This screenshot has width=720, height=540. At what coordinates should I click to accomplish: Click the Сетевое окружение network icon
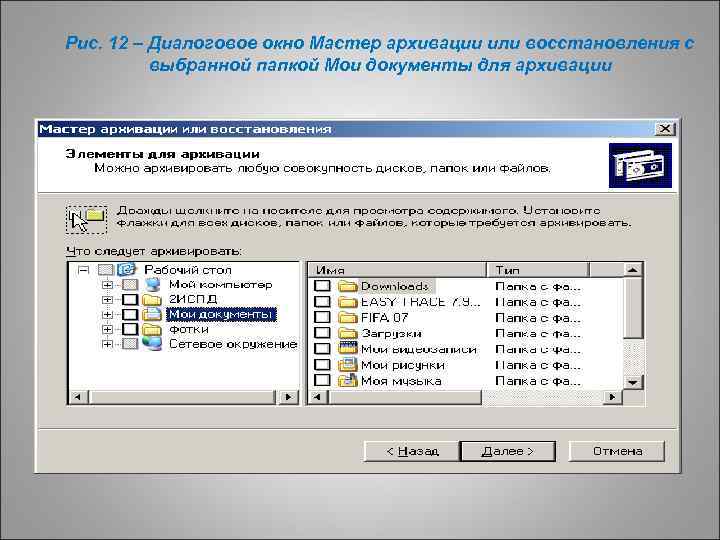[x=152, y=344]
